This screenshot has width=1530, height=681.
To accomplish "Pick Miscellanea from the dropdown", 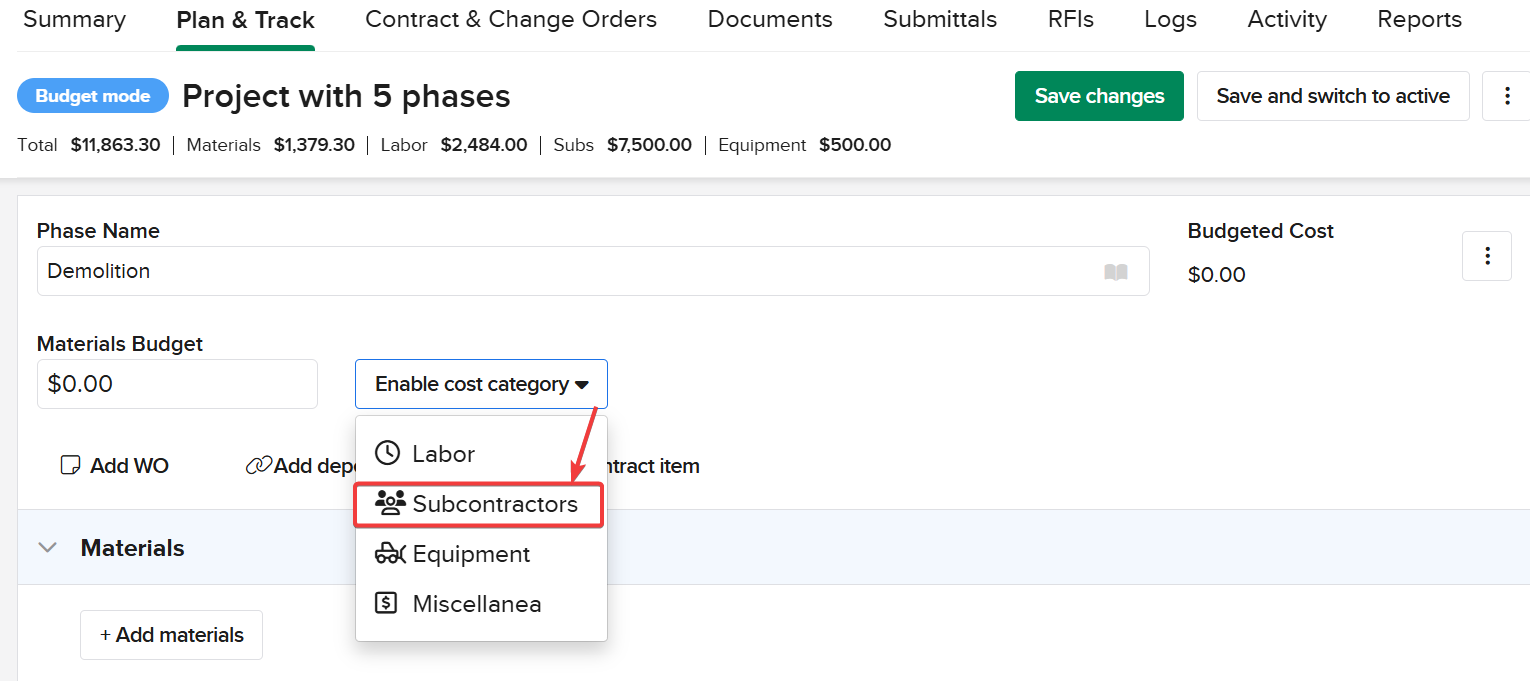I will [476, 604].
